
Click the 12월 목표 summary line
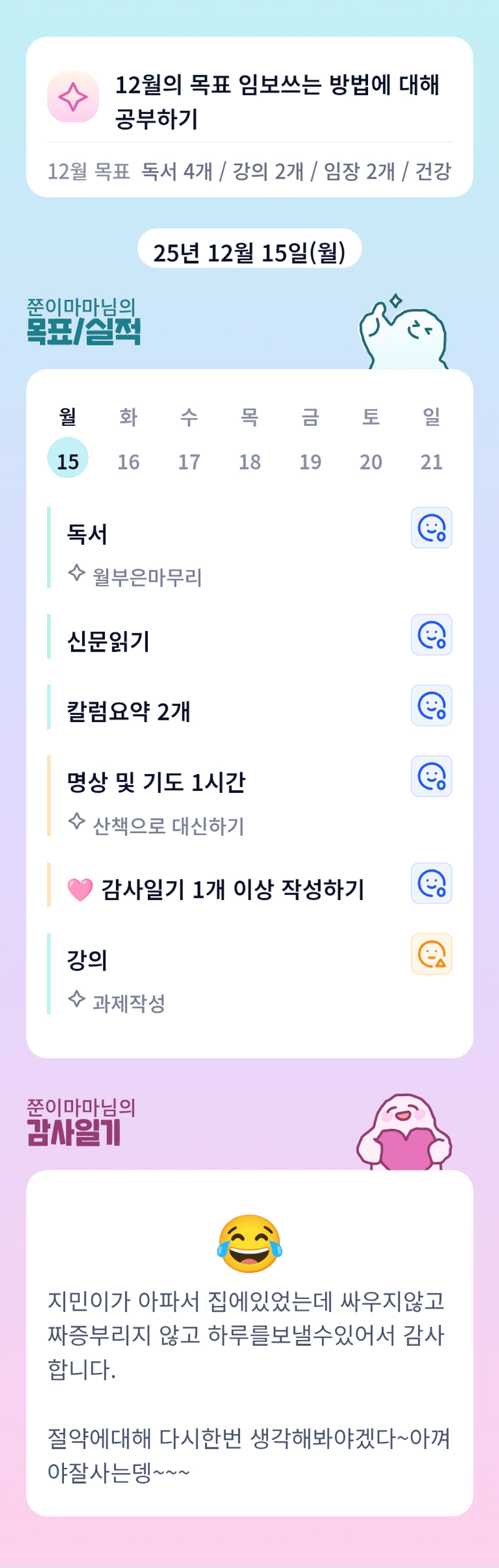(250, 172)
